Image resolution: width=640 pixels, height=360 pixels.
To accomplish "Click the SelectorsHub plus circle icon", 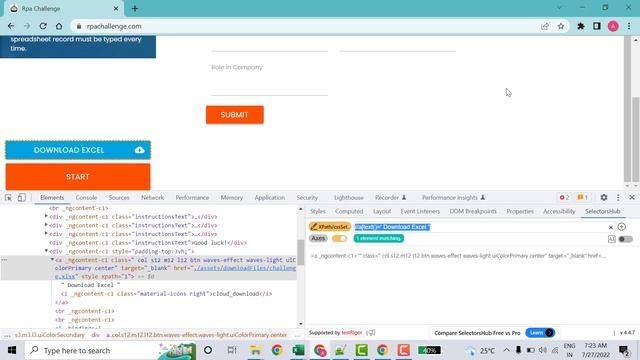I will (x=622, y=227).
